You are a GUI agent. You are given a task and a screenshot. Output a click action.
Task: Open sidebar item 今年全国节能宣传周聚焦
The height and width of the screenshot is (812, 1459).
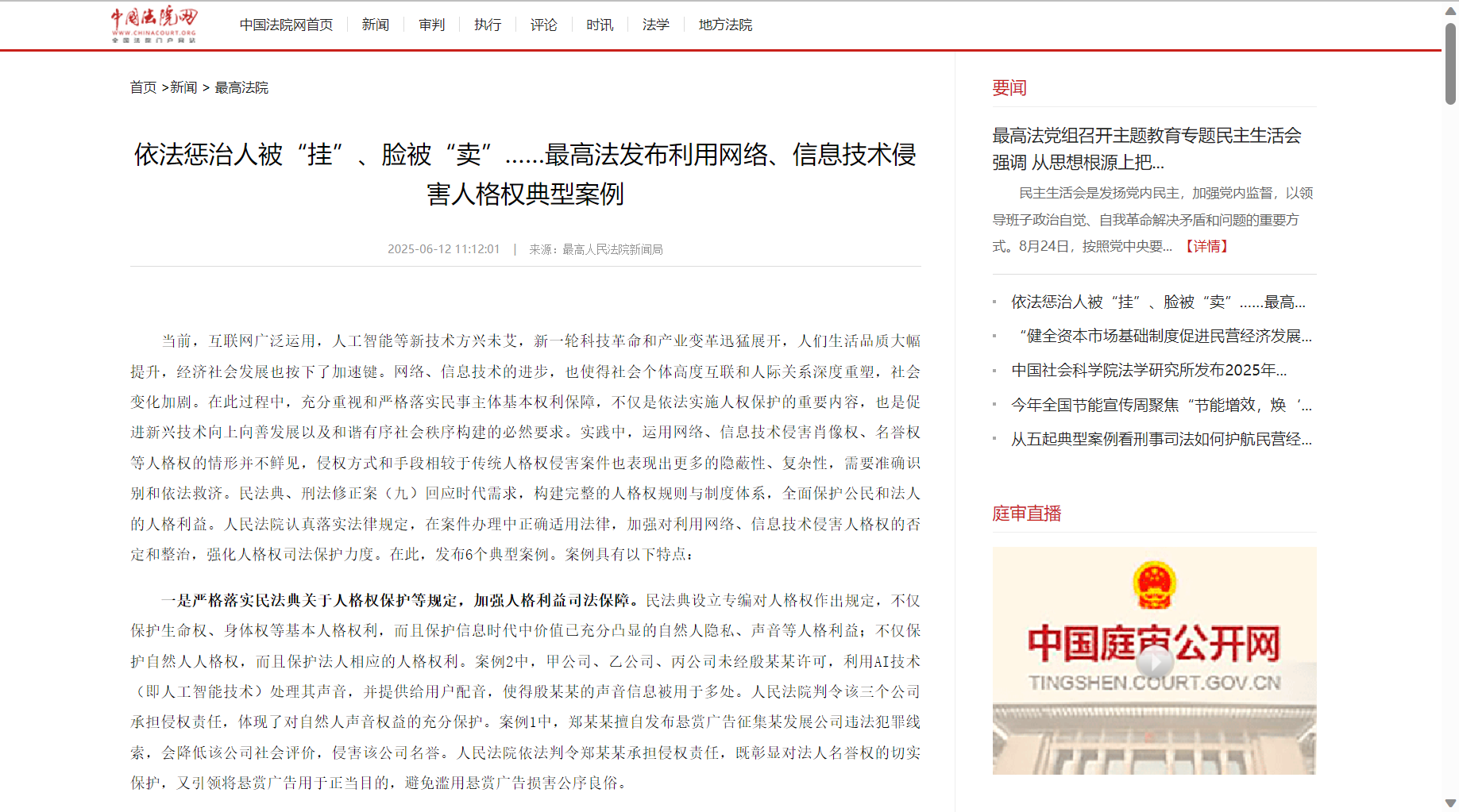[1161, 405]
